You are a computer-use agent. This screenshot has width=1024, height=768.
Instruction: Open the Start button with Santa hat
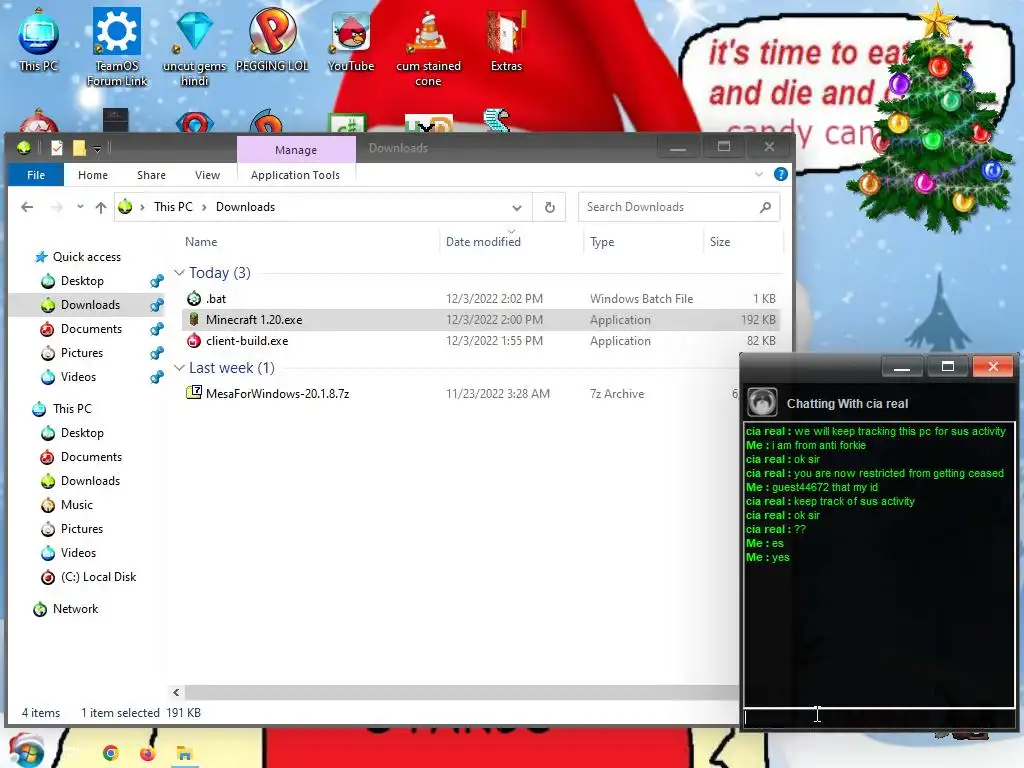[x=25, y=751]
